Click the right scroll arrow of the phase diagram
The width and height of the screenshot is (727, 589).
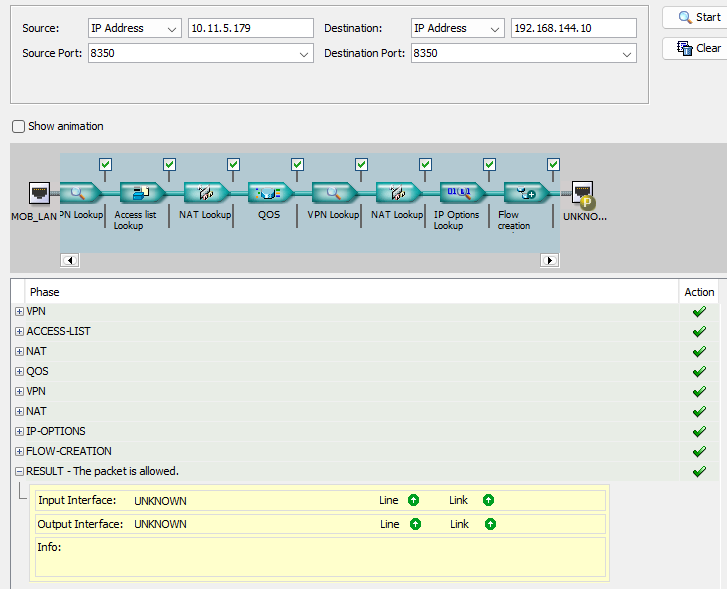(550, 260)
